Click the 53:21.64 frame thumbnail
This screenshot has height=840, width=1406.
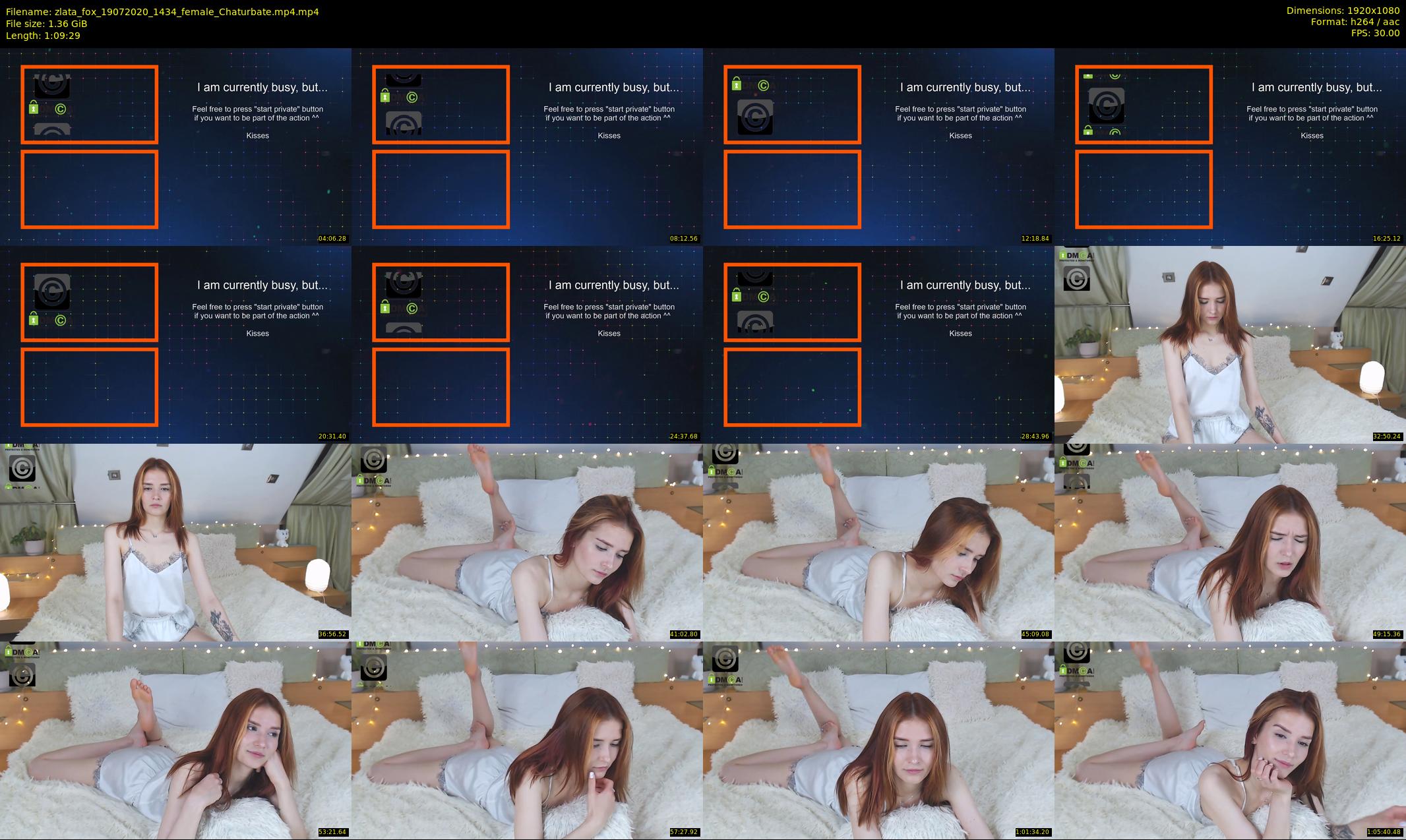(175, 740)
